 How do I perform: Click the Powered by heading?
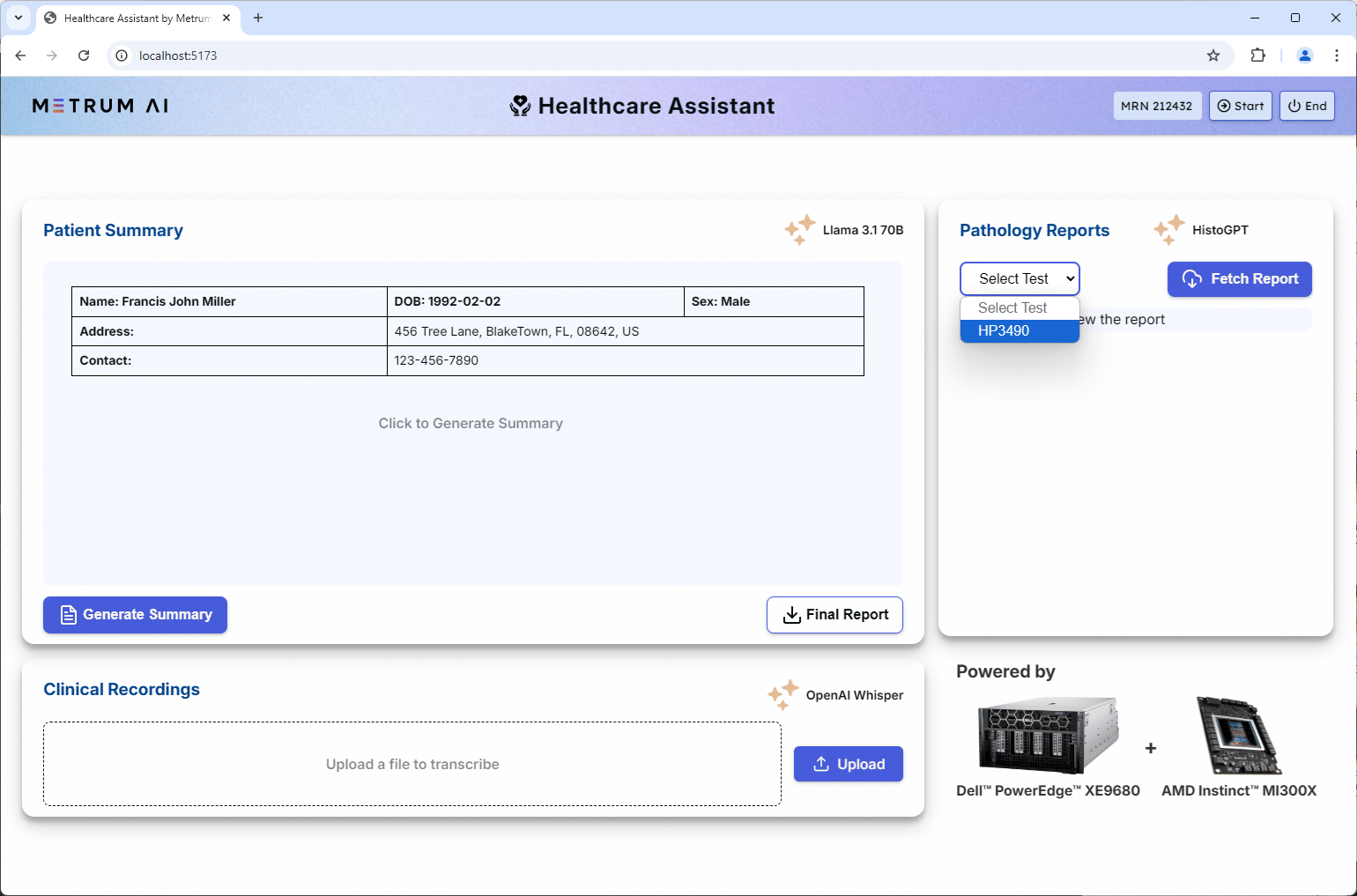1005,671
